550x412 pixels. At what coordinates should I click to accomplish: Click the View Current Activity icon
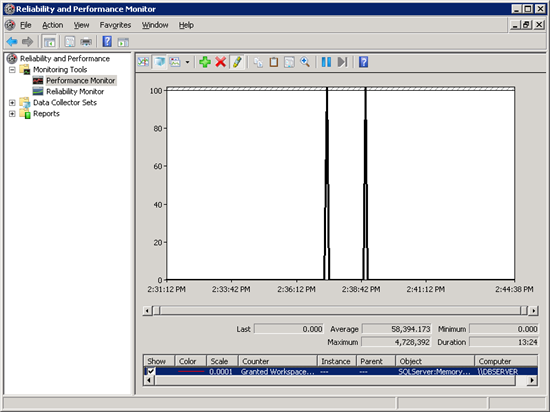click(x=143, y=62)
